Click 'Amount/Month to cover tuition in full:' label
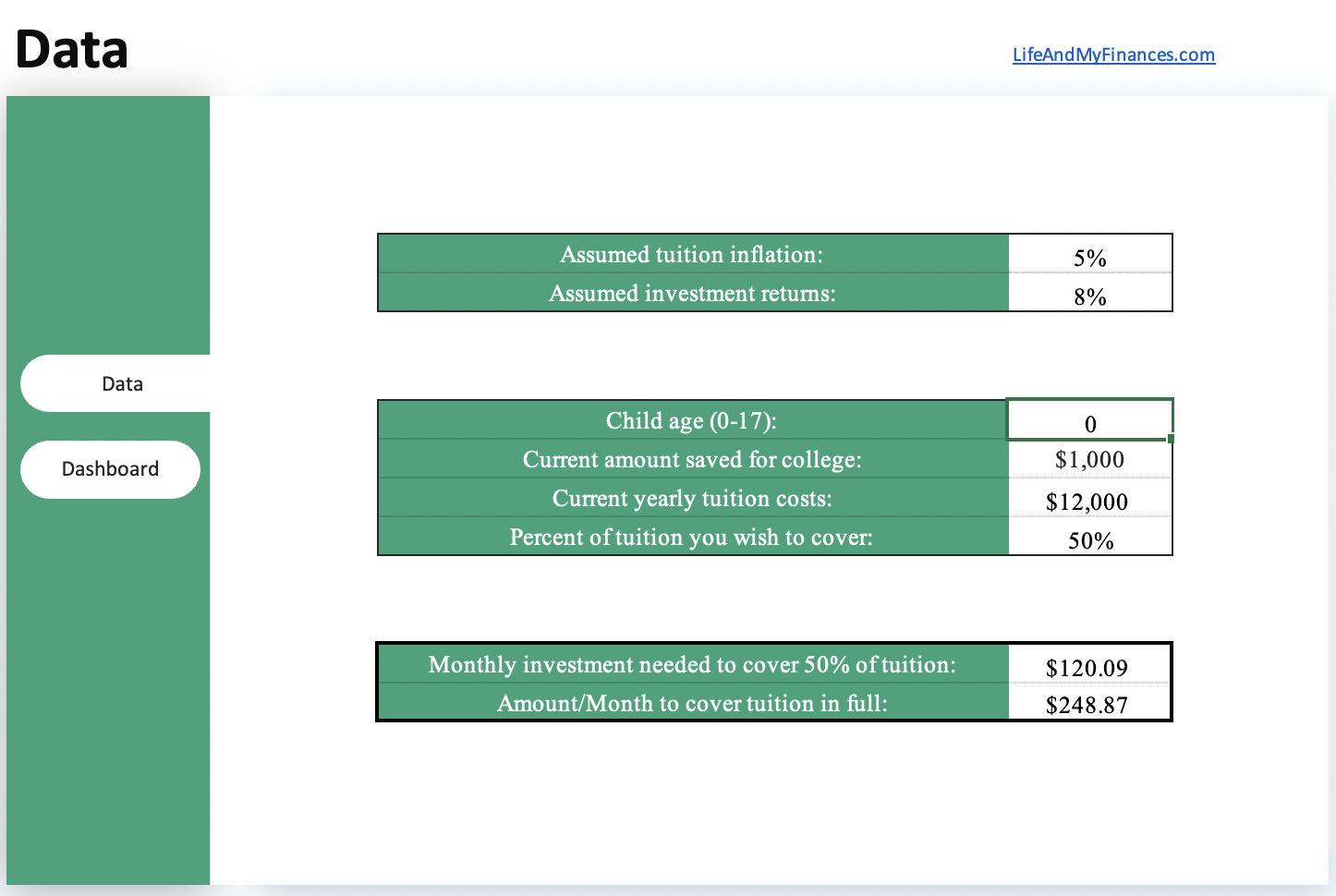 (692, 703)
